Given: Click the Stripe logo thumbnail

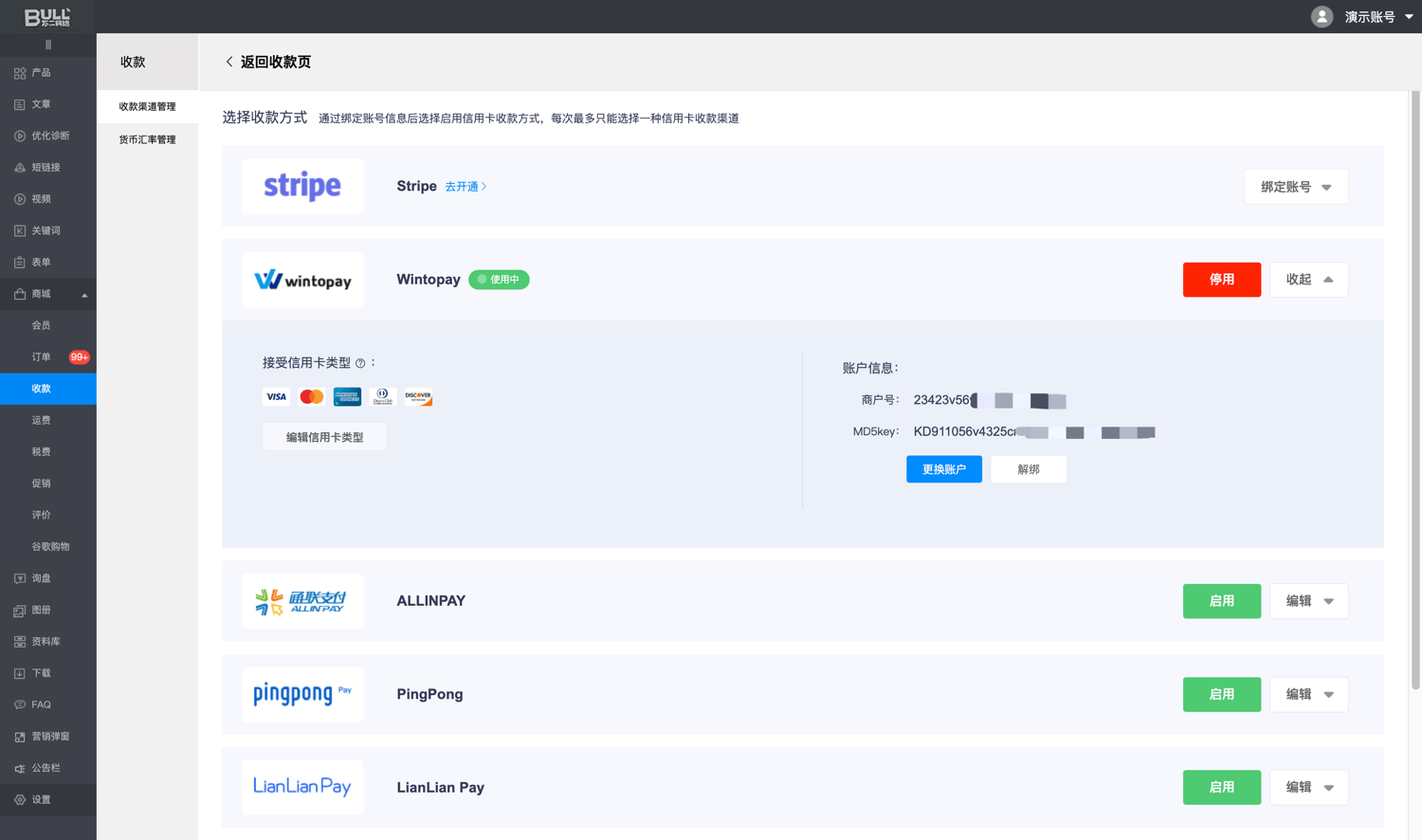Looking at the screenshot, I should (x=302, y=187).
